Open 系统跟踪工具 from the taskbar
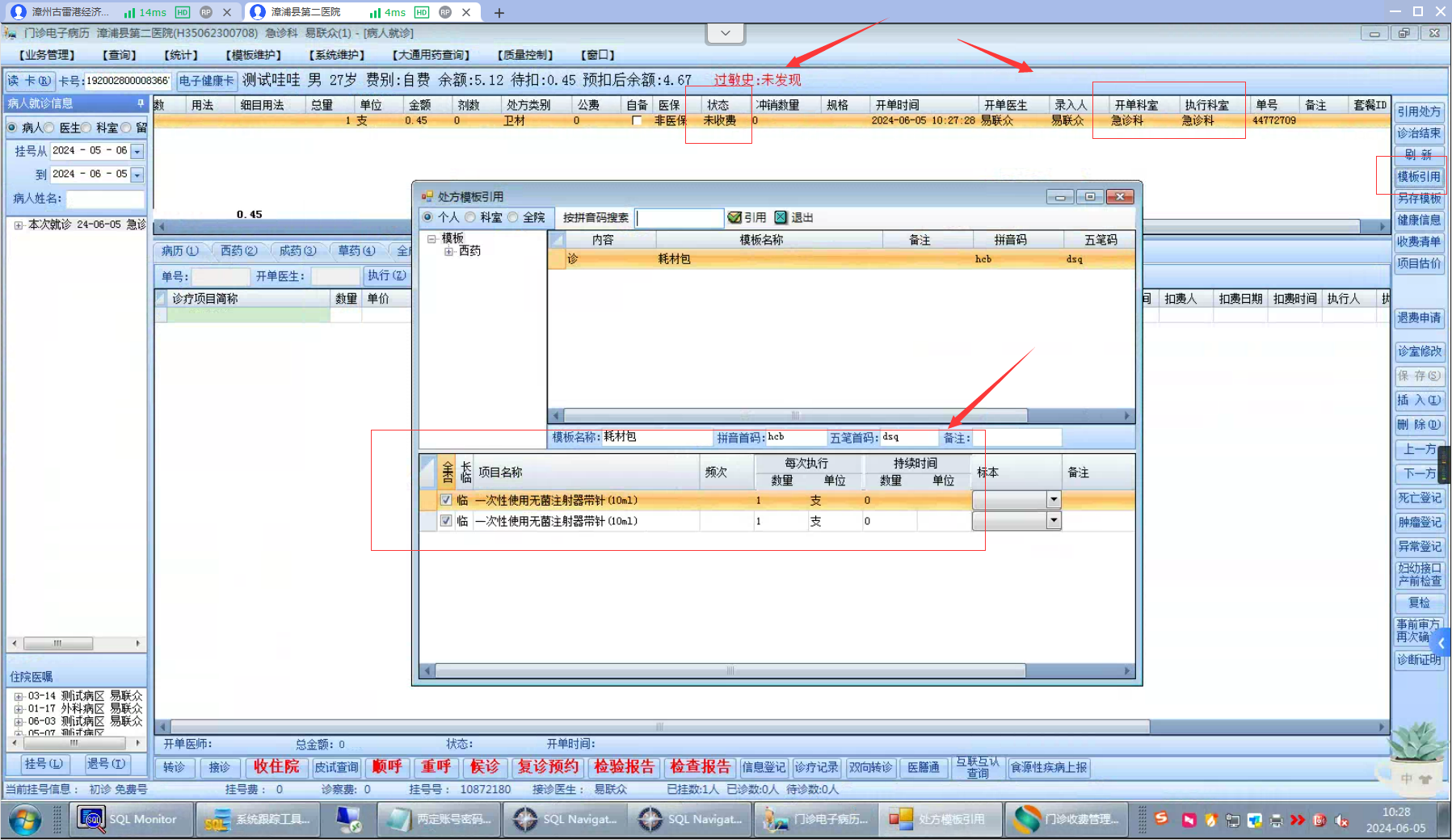The image size is (1452, 840). coord(259,819)
